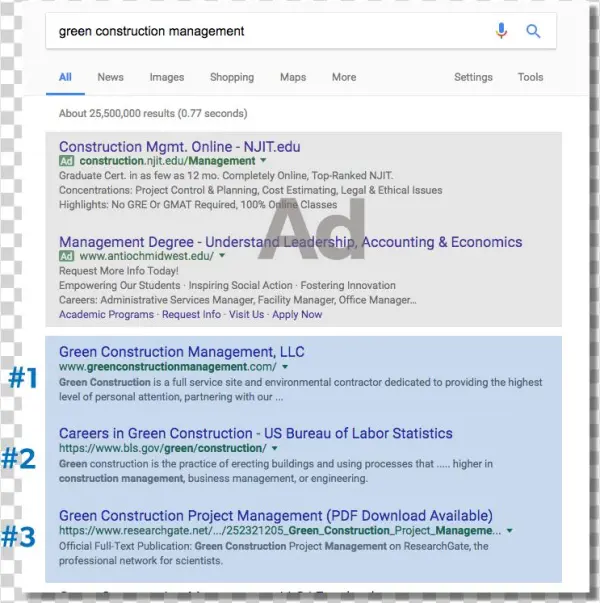This screenshot has height=603, width=600.
Task: Select the All tab
Action: [65, 77]
